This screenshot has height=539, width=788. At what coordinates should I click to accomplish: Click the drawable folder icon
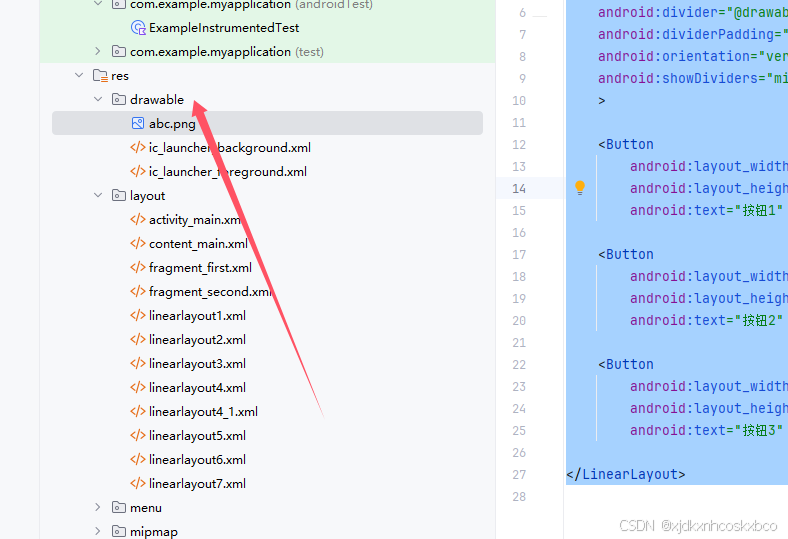tap(119, 99)
